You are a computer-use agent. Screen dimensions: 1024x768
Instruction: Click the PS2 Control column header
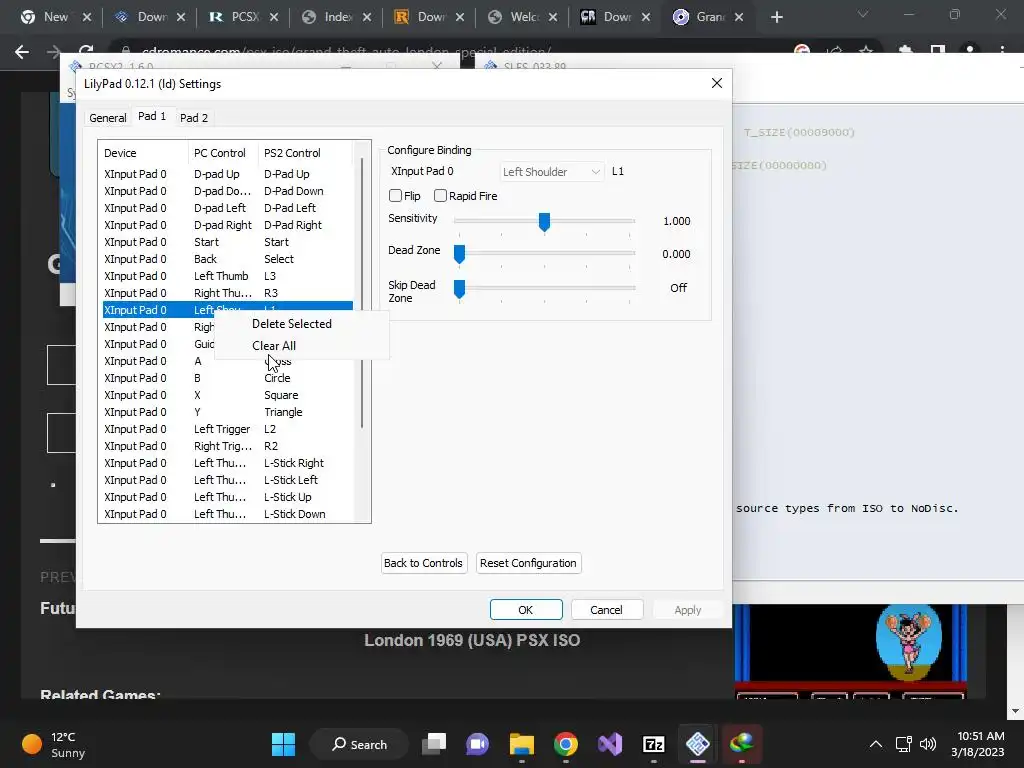coord(306,153)
